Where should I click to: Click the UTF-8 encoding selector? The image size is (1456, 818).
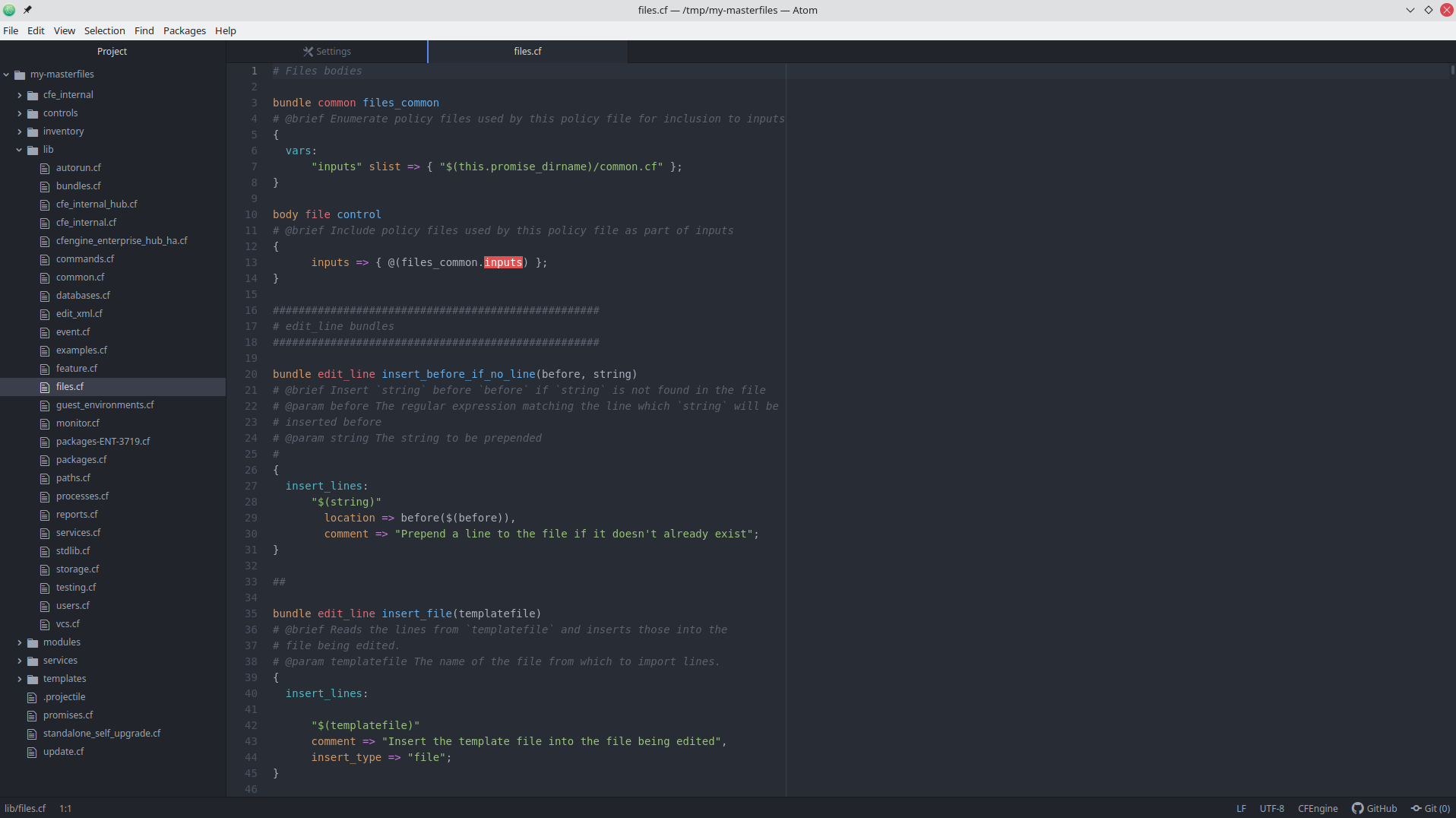(1271, 808)
